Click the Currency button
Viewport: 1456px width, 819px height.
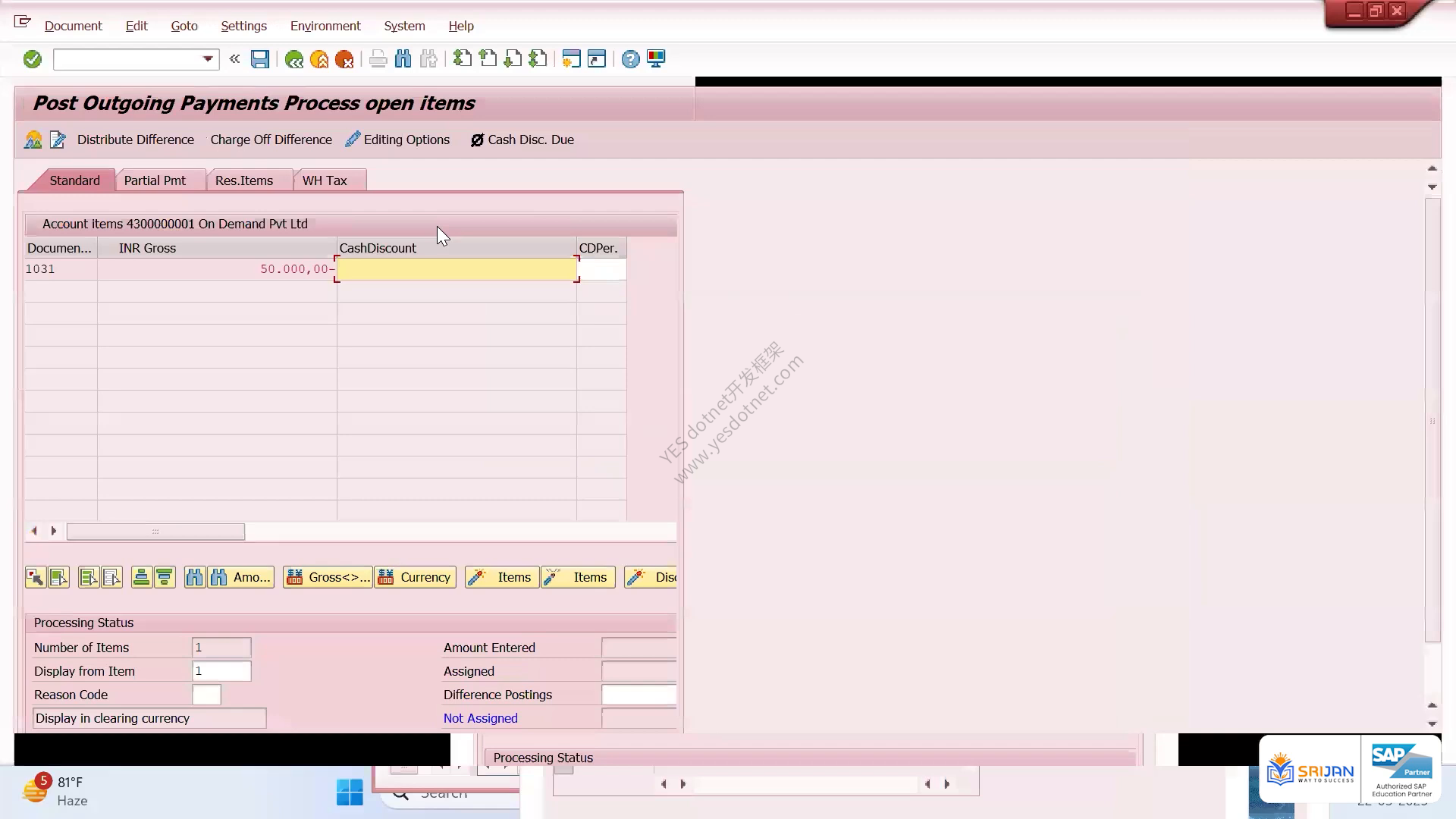tap(416, 578)
